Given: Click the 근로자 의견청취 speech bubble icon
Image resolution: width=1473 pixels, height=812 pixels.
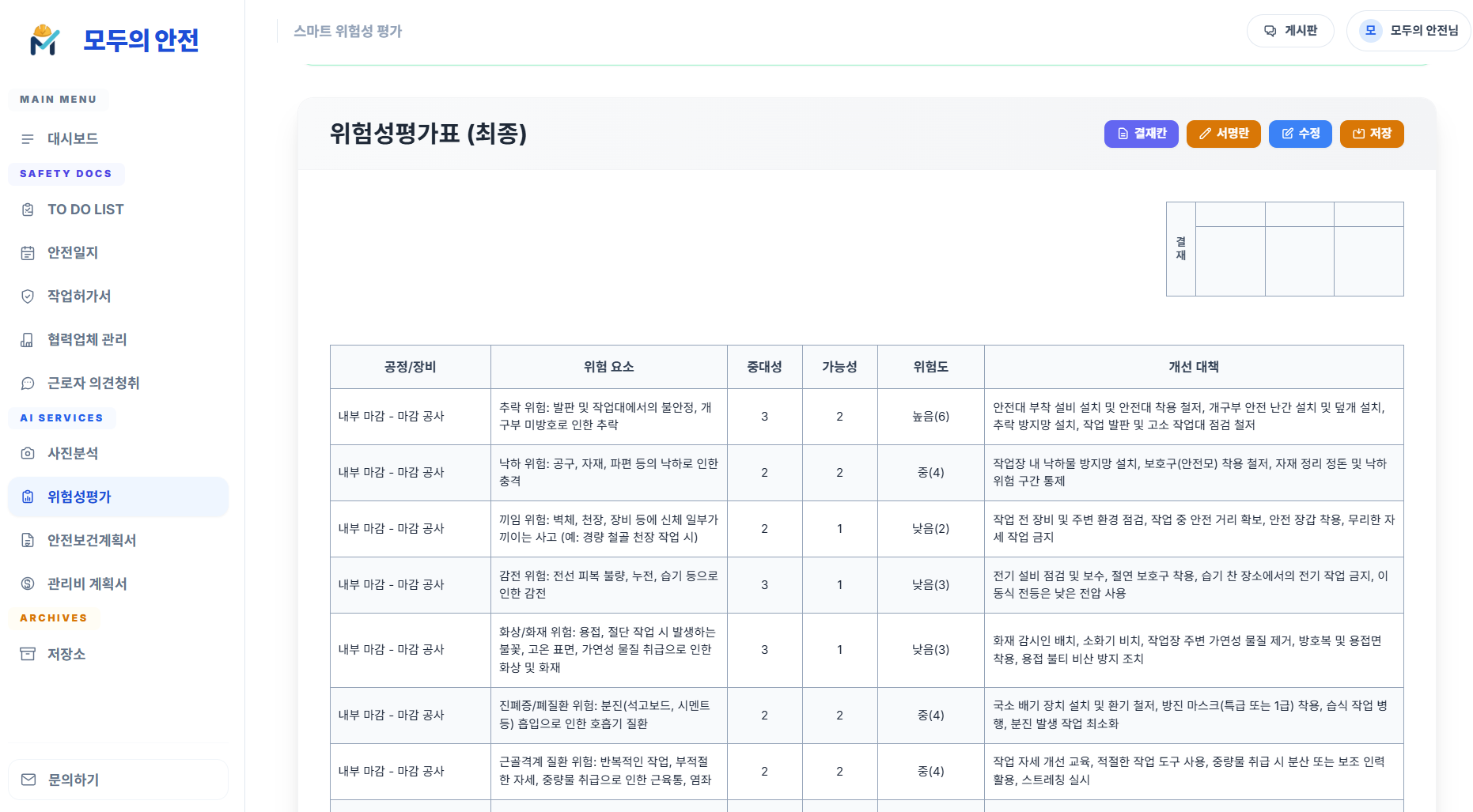Looking at the screenshot, I should coord(28,383).
